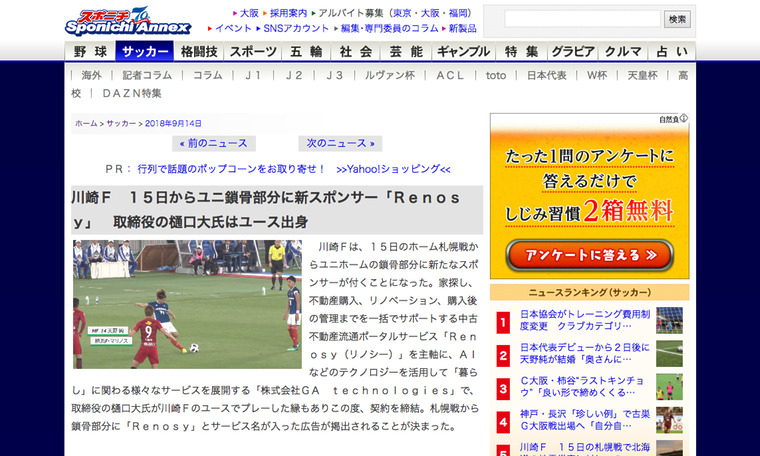Viewport: 760px width, 456px height.
Task: Click the ad info icon above the banner
Action: (674, 120)
